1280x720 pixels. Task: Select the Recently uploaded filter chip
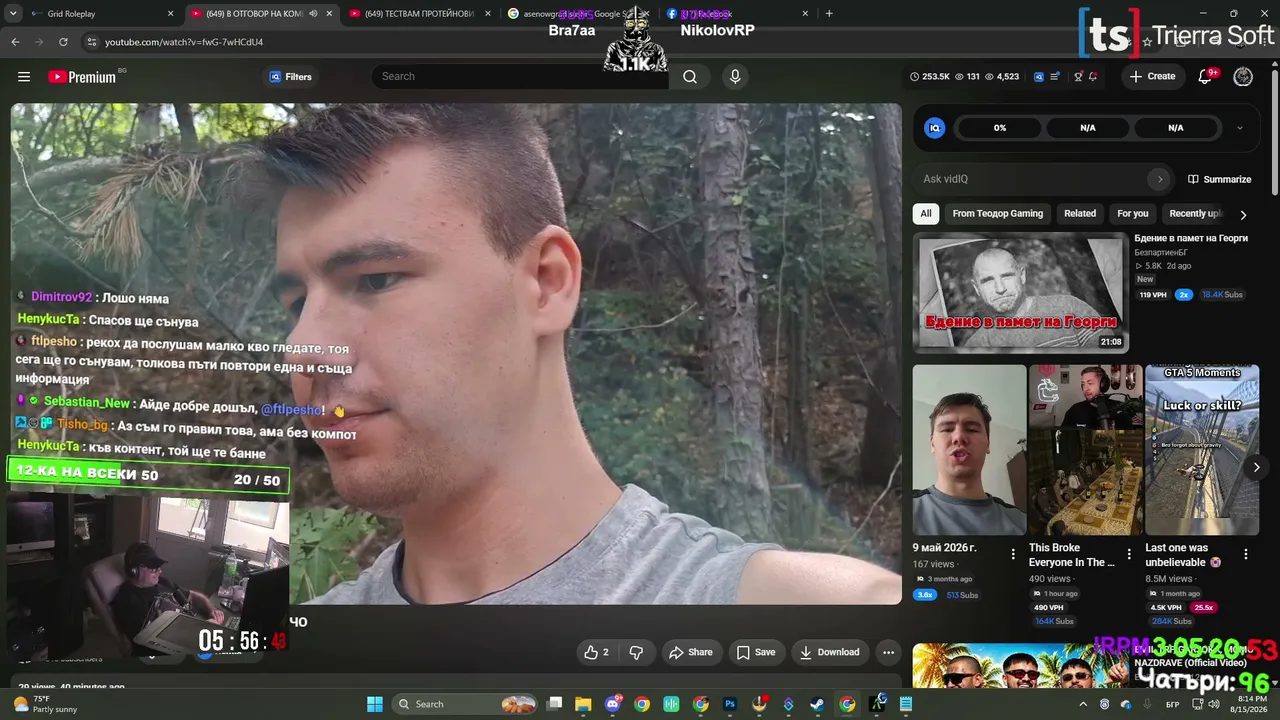pos(1195,213)
